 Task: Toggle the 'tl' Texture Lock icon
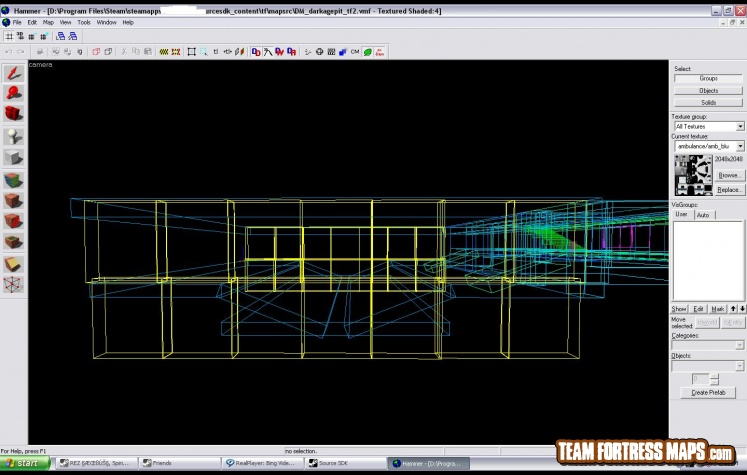click(x=216, y=52)
